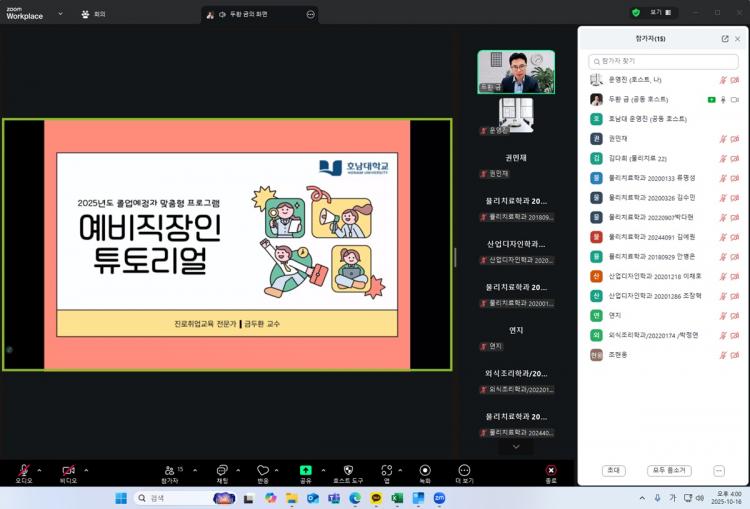
Task: Pop out the participants panel
Action: (x=725, y=39)
